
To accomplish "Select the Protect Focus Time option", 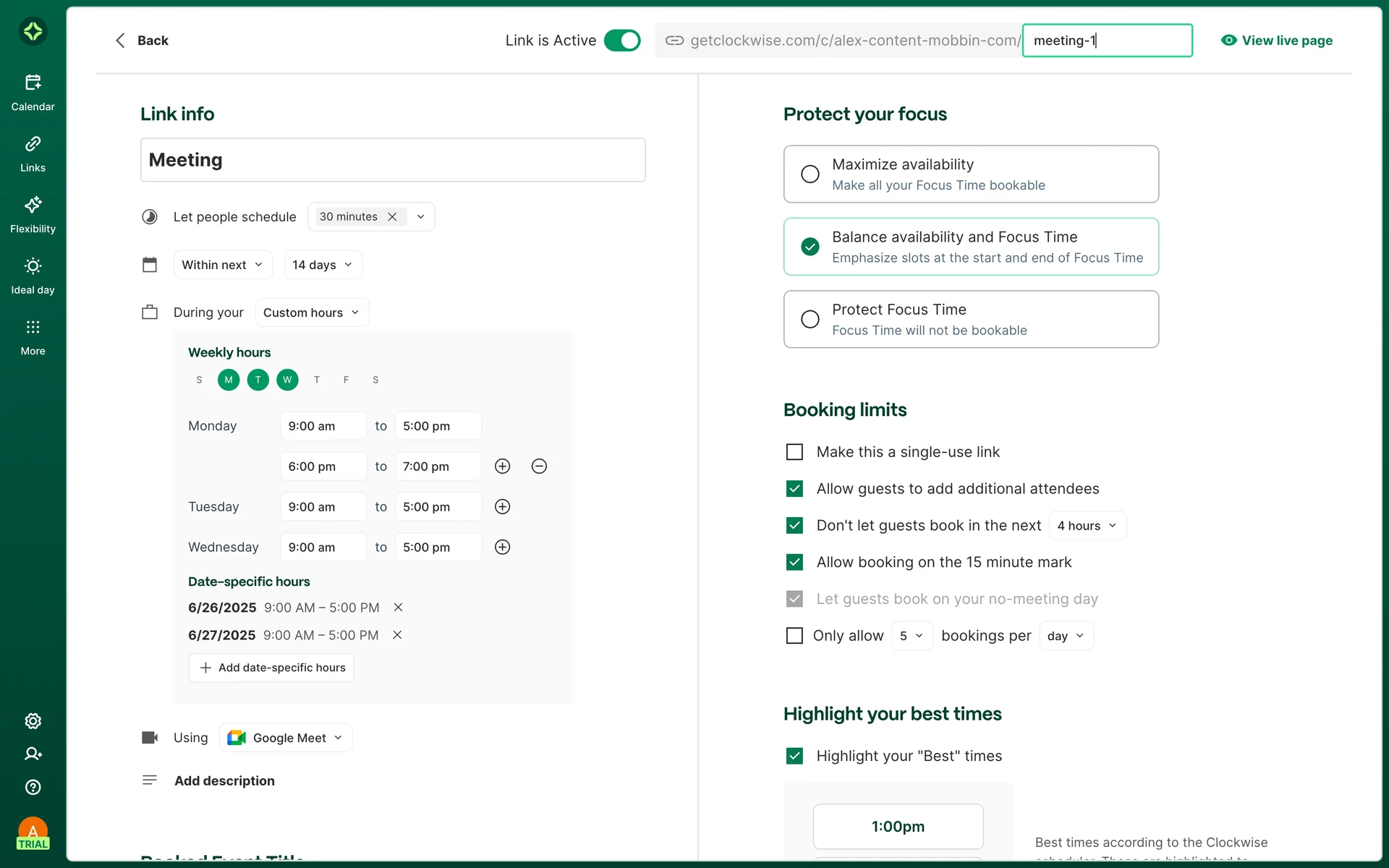I will (810, 319).
